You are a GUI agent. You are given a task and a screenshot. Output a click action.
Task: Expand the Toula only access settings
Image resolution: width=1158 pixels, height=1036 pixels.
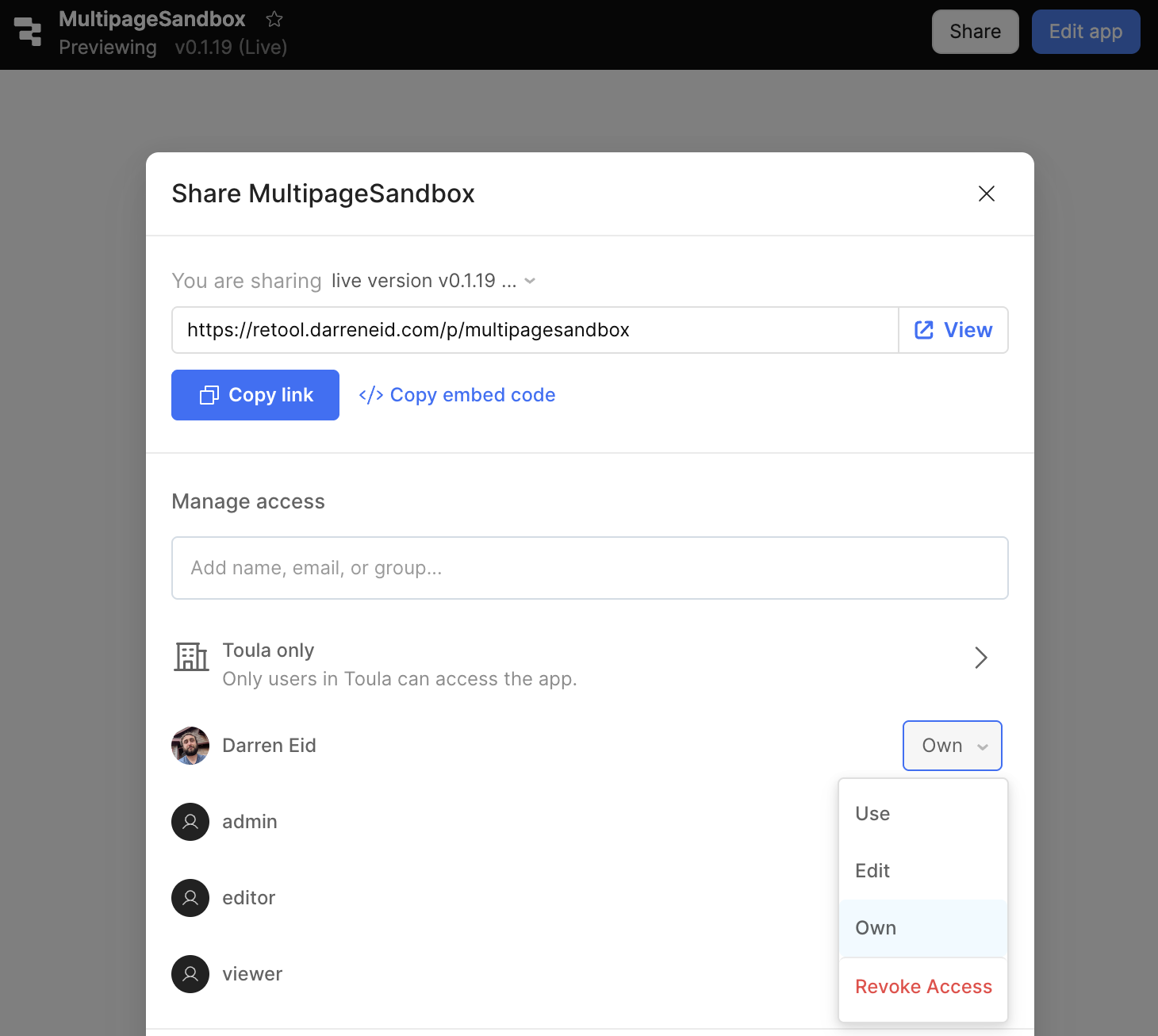pyautogui.click(x=980, y=658)
